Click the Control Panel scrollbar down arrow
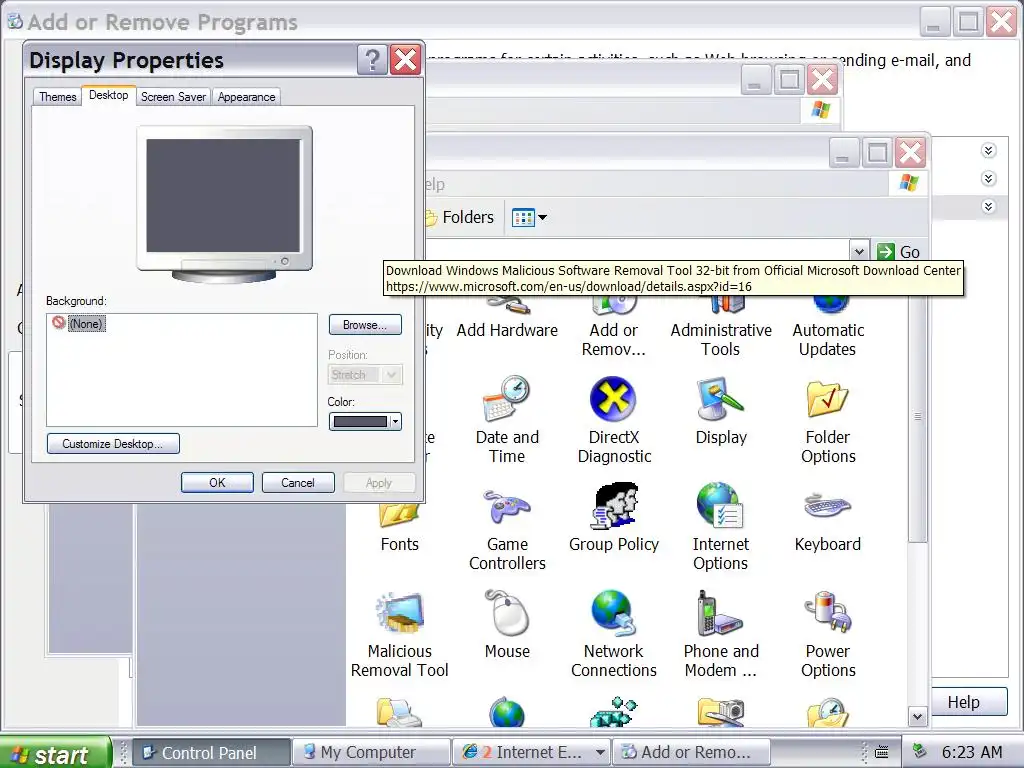The height and width of the screenshot is (768, 1024). coord(917,716)
